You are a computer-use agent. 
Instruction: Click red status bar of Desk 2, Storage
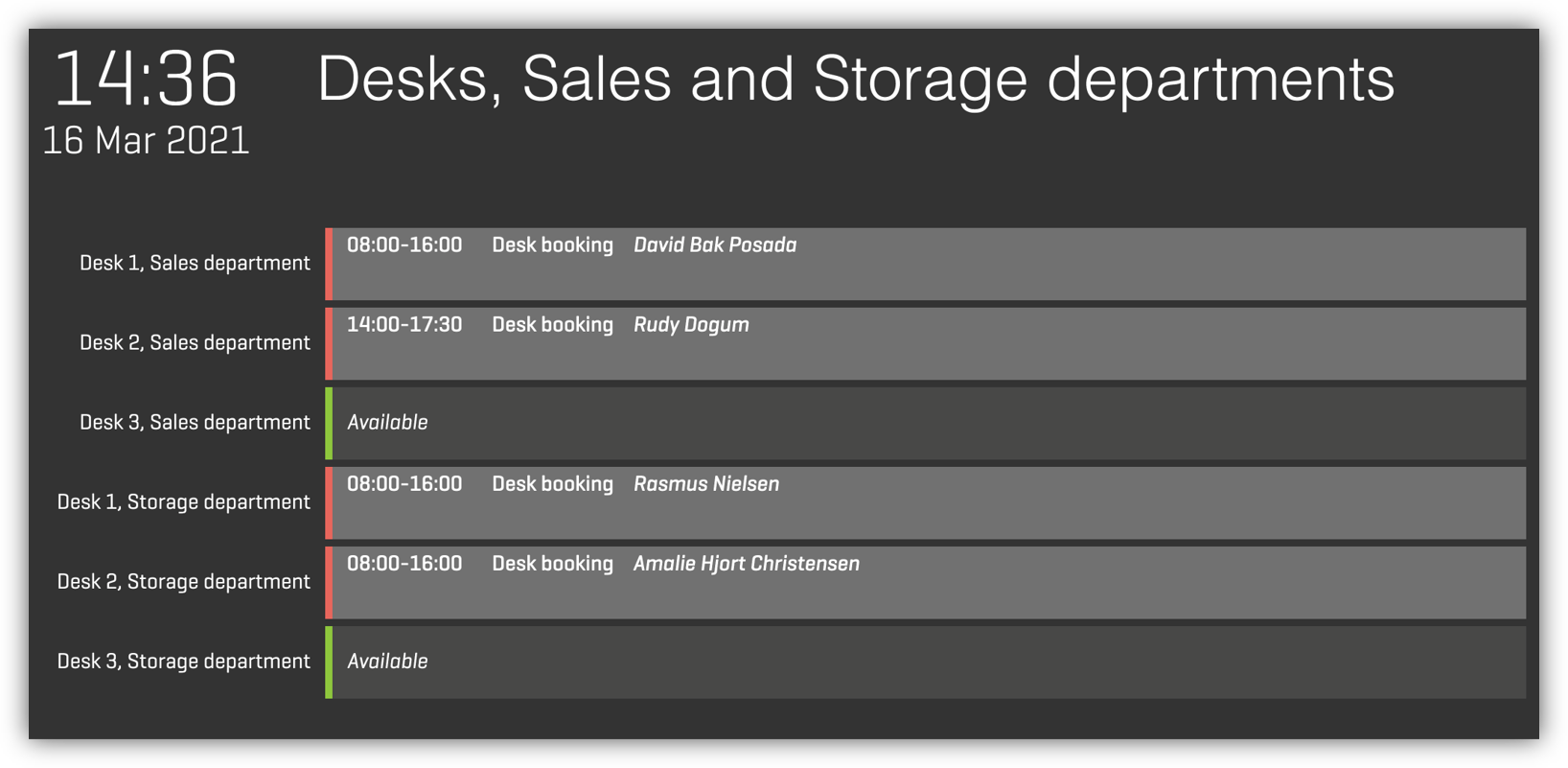tap(329, 582)
